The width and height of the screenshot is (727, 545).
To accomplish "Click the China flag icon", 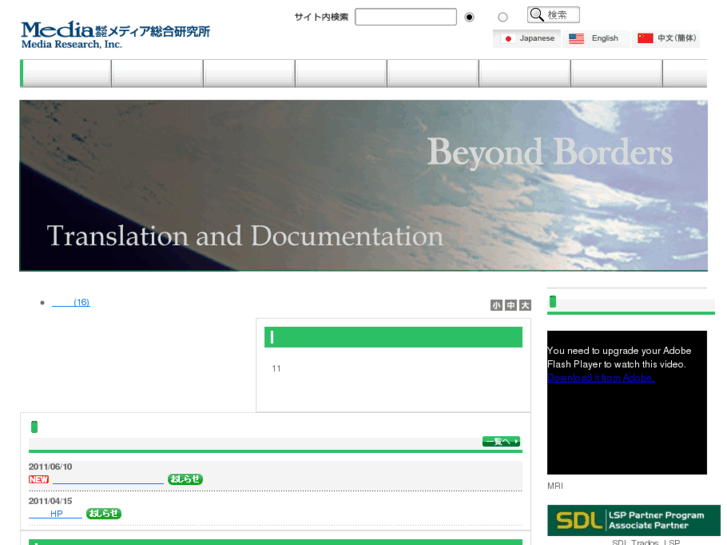I will pos(645,38).
